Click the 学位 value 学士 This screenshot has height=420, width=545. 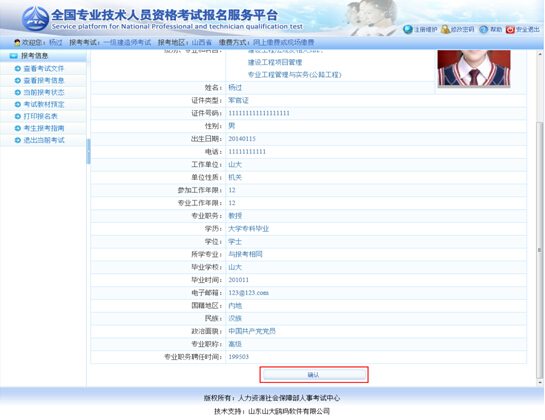tap(235, 242)
